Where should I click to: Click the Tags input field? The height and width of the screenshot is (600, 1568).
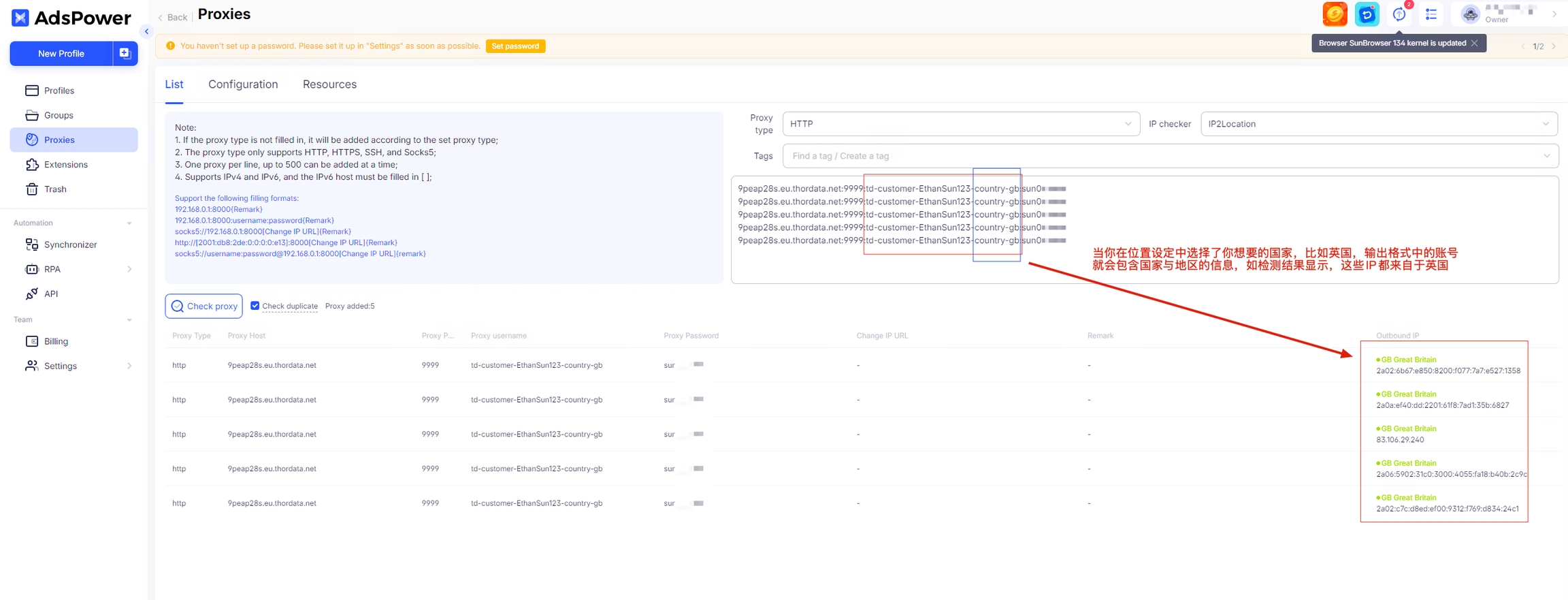tap(1164, 156)
